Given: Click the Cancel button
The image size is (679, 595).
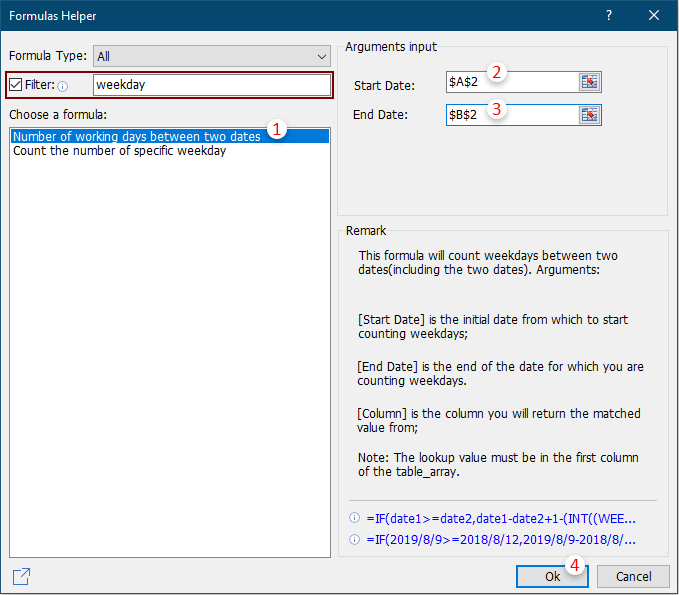Looking at the screenshot, I should [x=634, y=576].
